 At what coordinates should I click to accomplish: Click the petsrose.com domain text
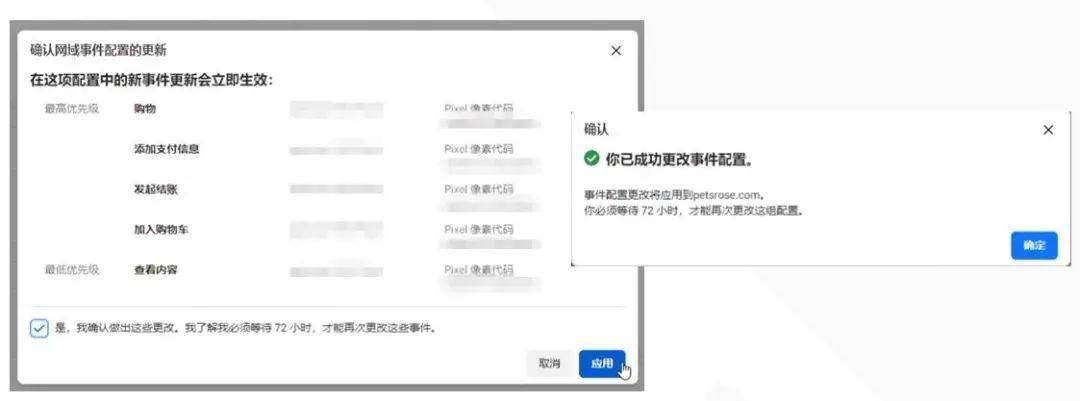725,196
